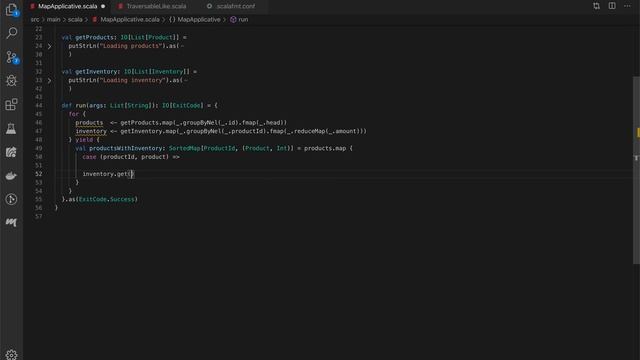
Task: Click the Open Changes icon in editor title bar
Action: (x=596, y=6)
